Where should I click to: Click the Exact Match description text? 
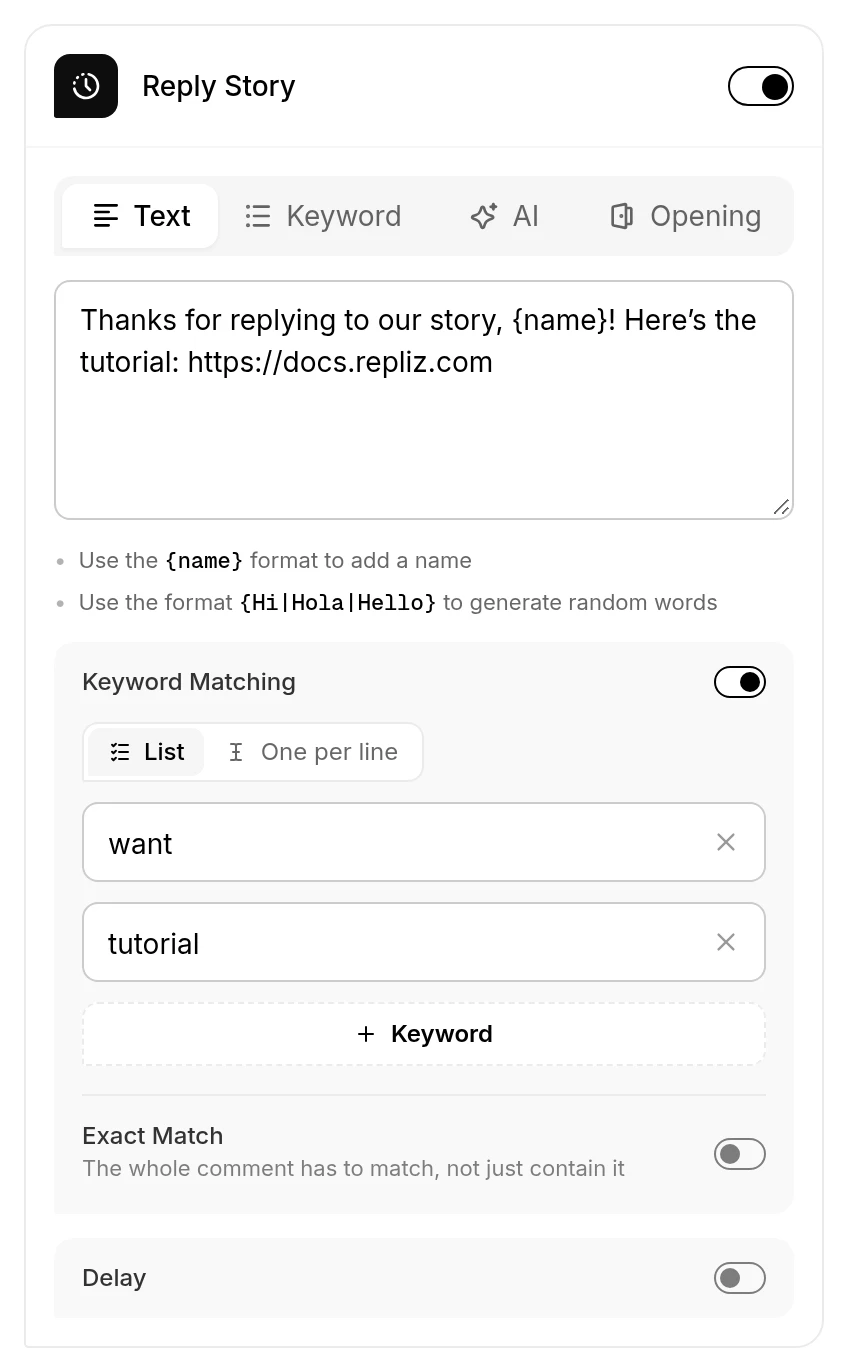tap(353, 1168)
